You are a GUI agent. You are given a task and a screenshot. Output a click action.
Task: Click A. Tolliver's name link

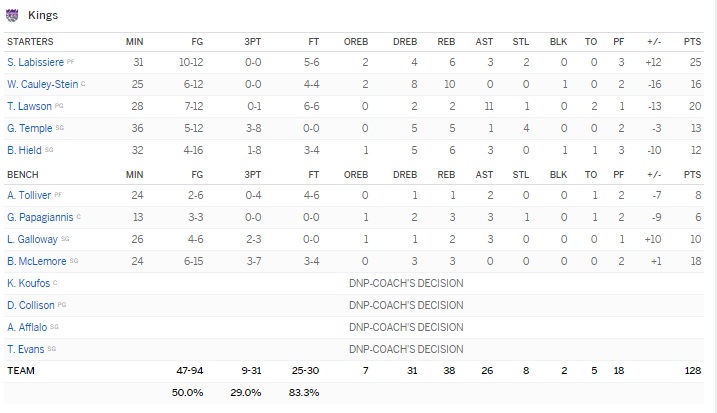click(x=27, y=195)
